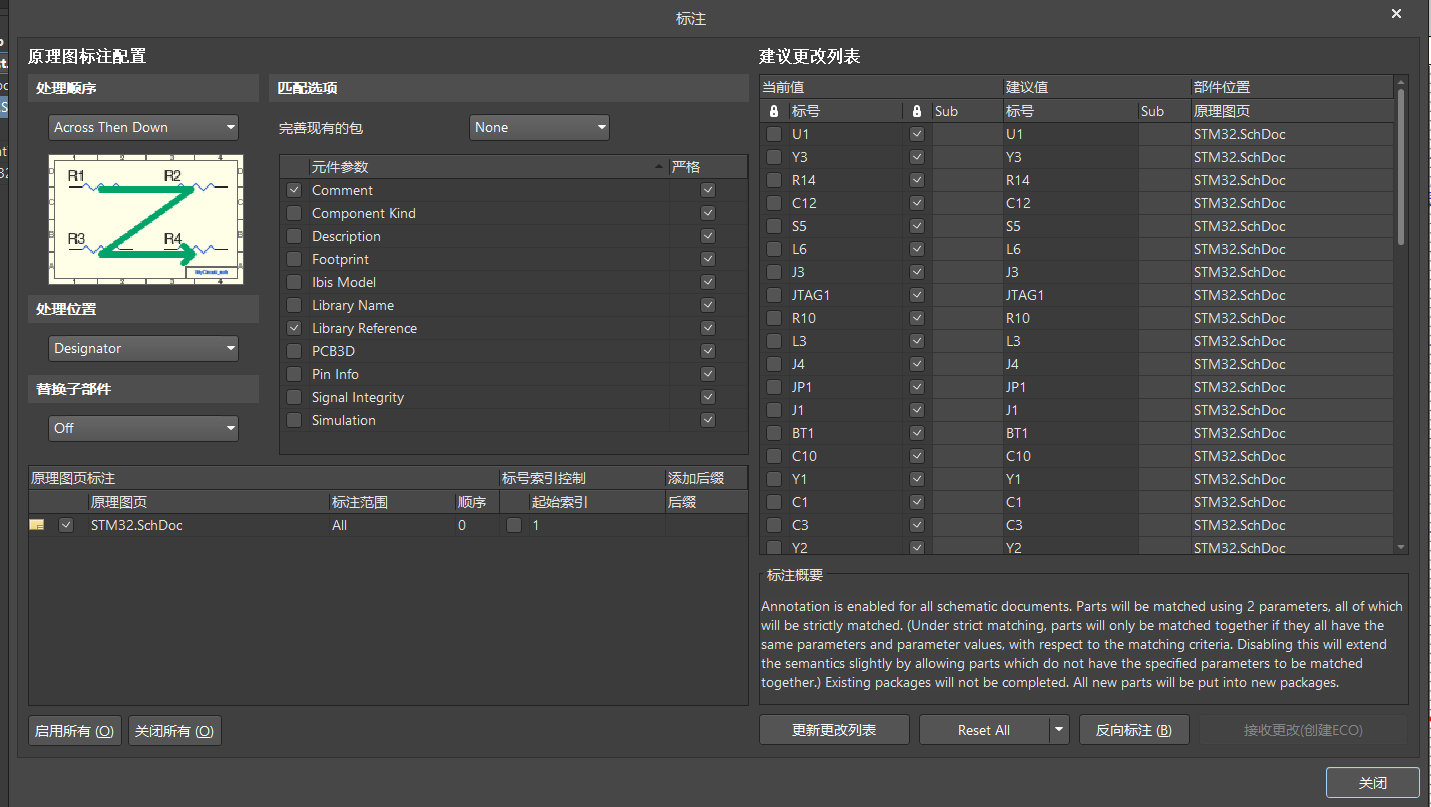Enable the Pin Info parameter checkbox
The height and width of the screenshot is (807, 1431).
[294, 374]
